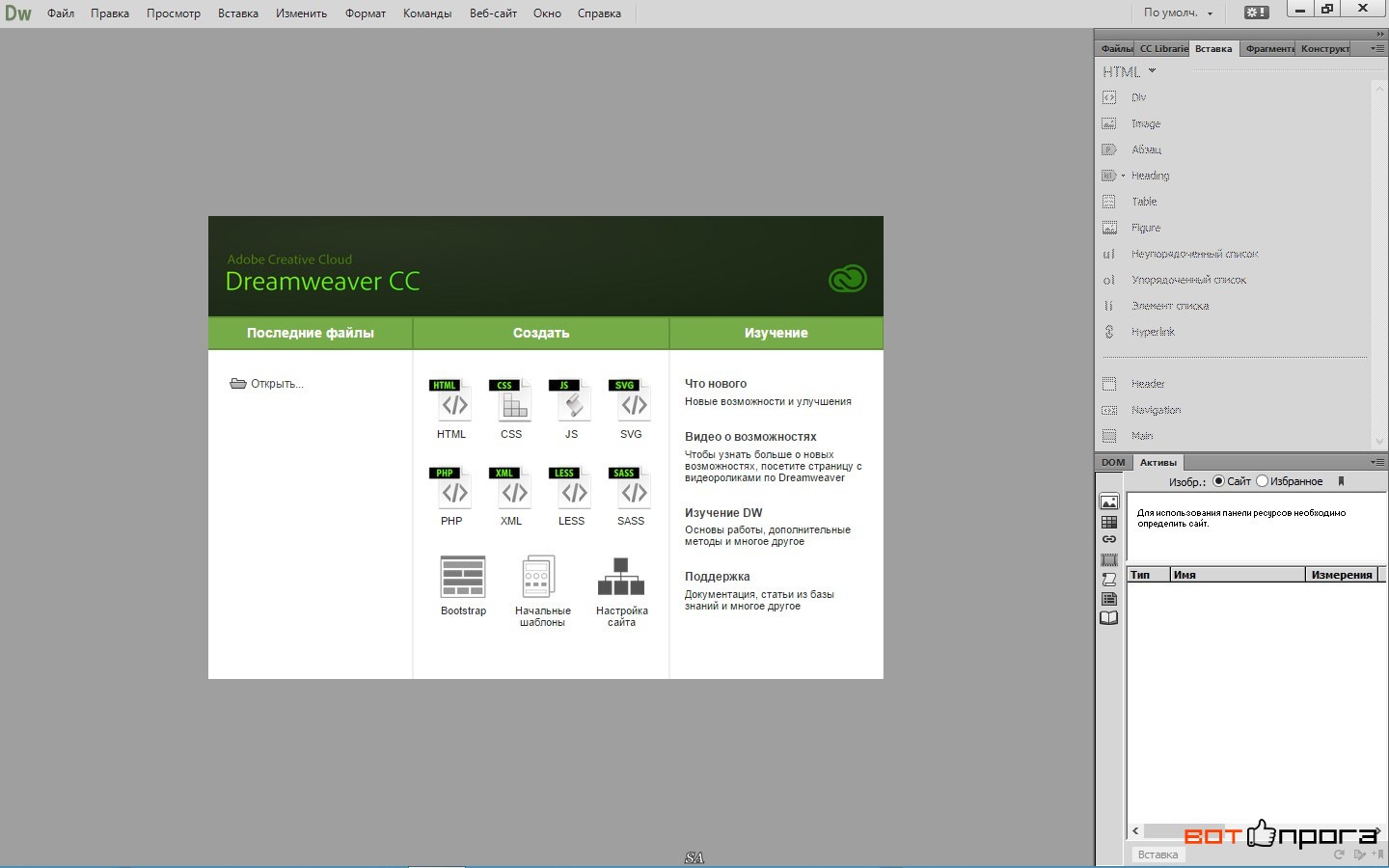Click the Creative Cloud logo icon
1389x868 pixels.
(x=848, y=279)
